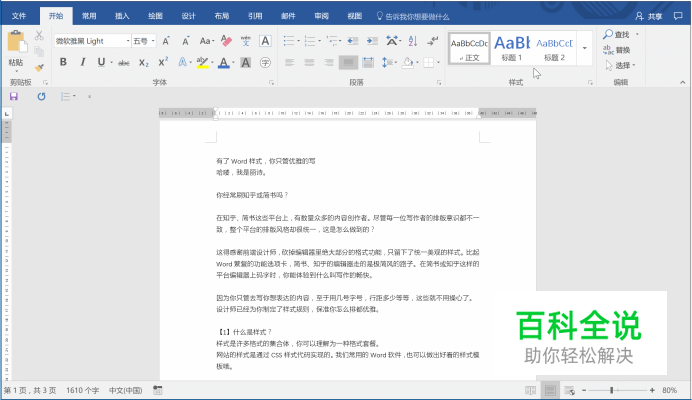Click the undo icon in quick access toolbar
The image size is (692, 400).
click(41, 96)
